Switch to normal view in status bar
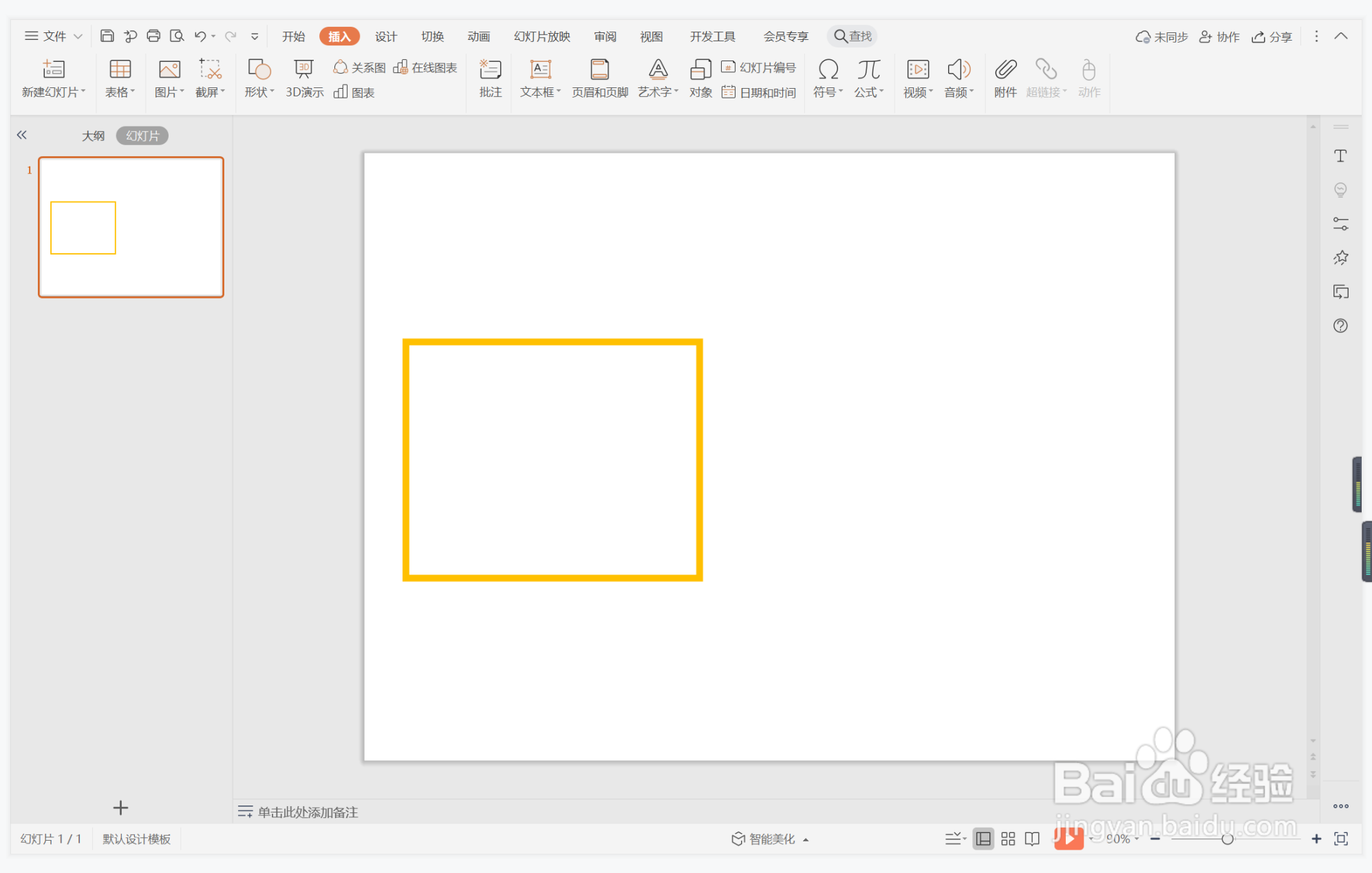The height and width of the screenshot is (873, 1372). (x=983, y=839)
